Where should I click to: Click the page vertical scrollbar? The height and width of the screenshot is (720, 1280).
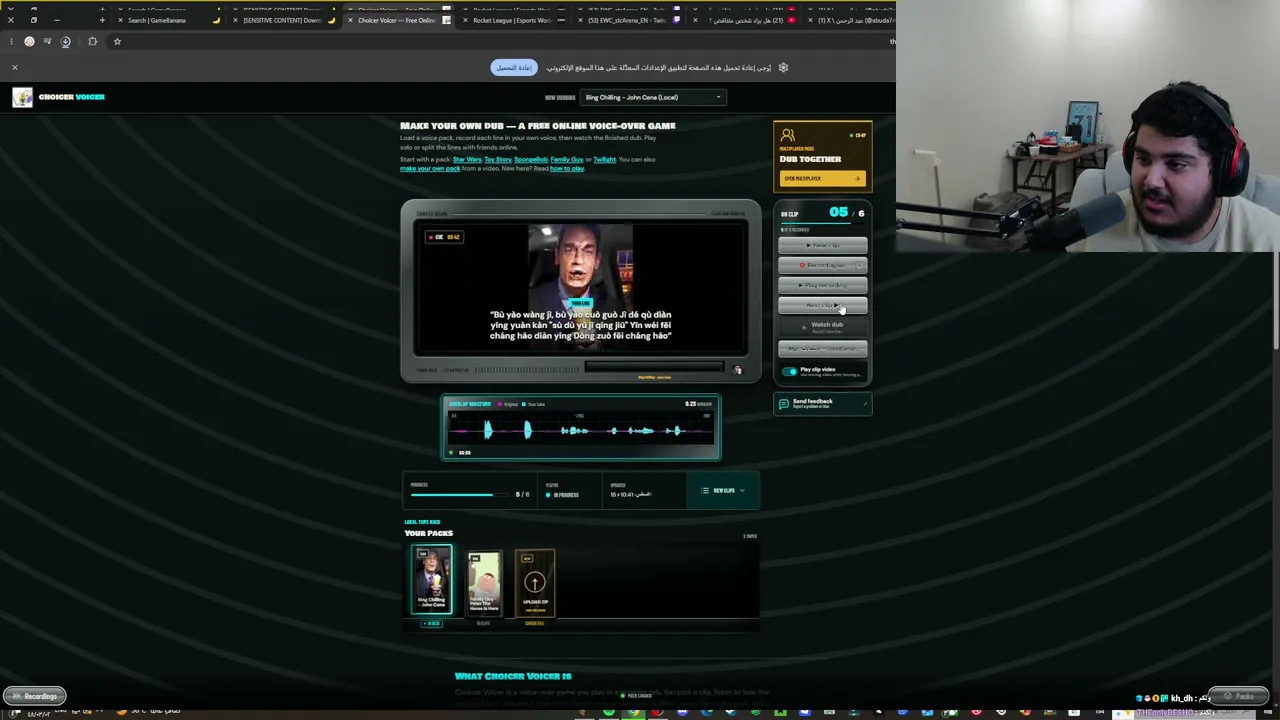1276,300
